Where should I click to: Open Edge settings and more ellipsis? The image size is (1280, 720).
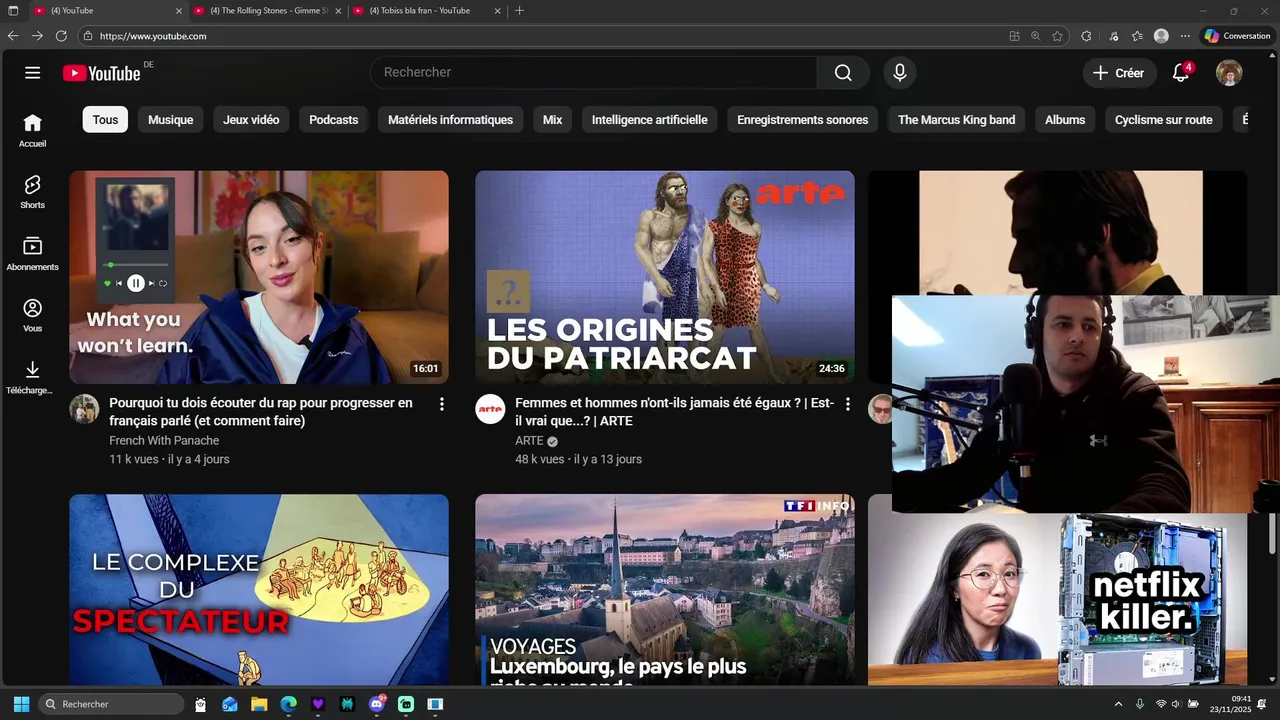point(1185,36)
